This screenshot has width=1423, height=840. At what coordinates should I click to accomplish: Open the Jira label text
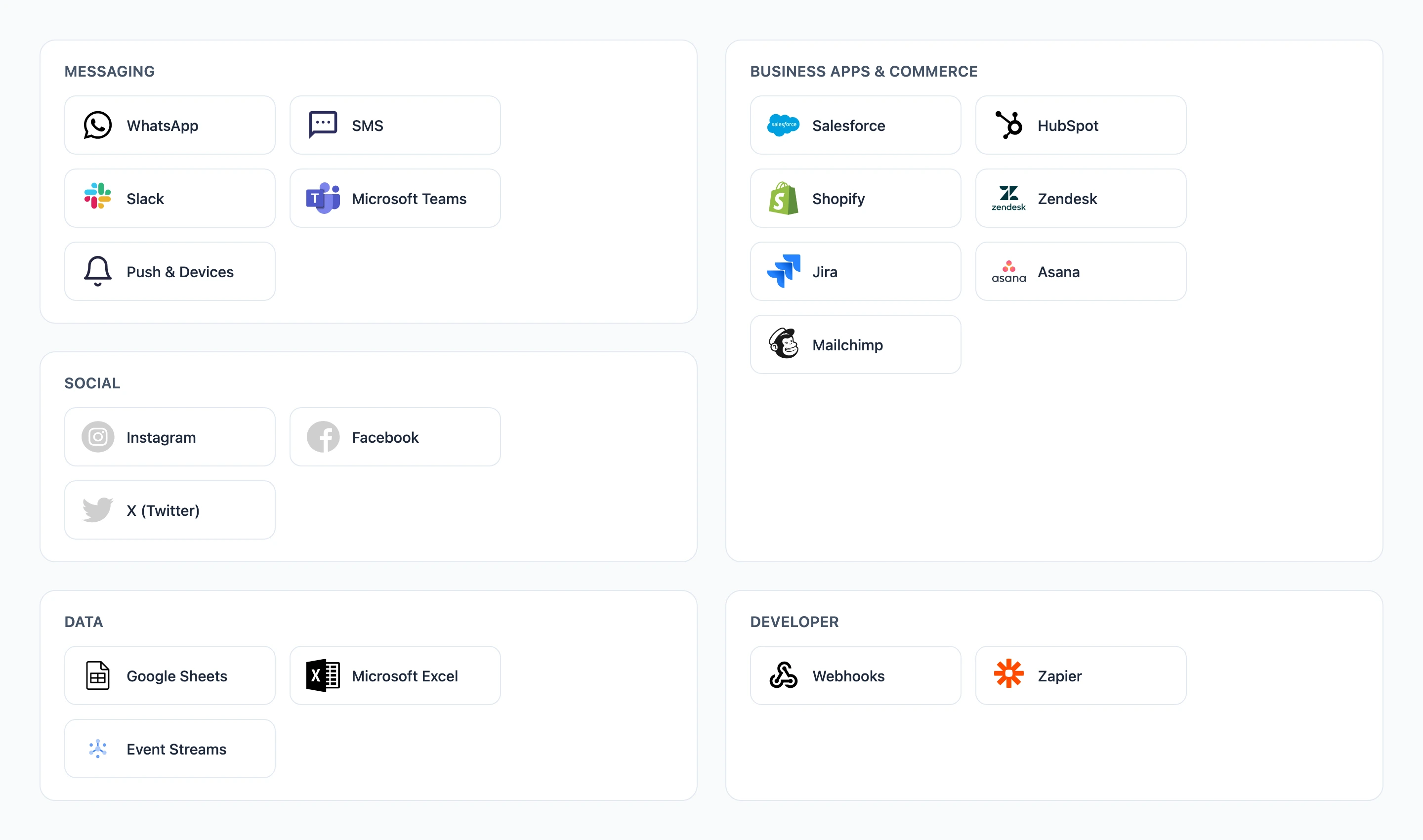(825, 272)
